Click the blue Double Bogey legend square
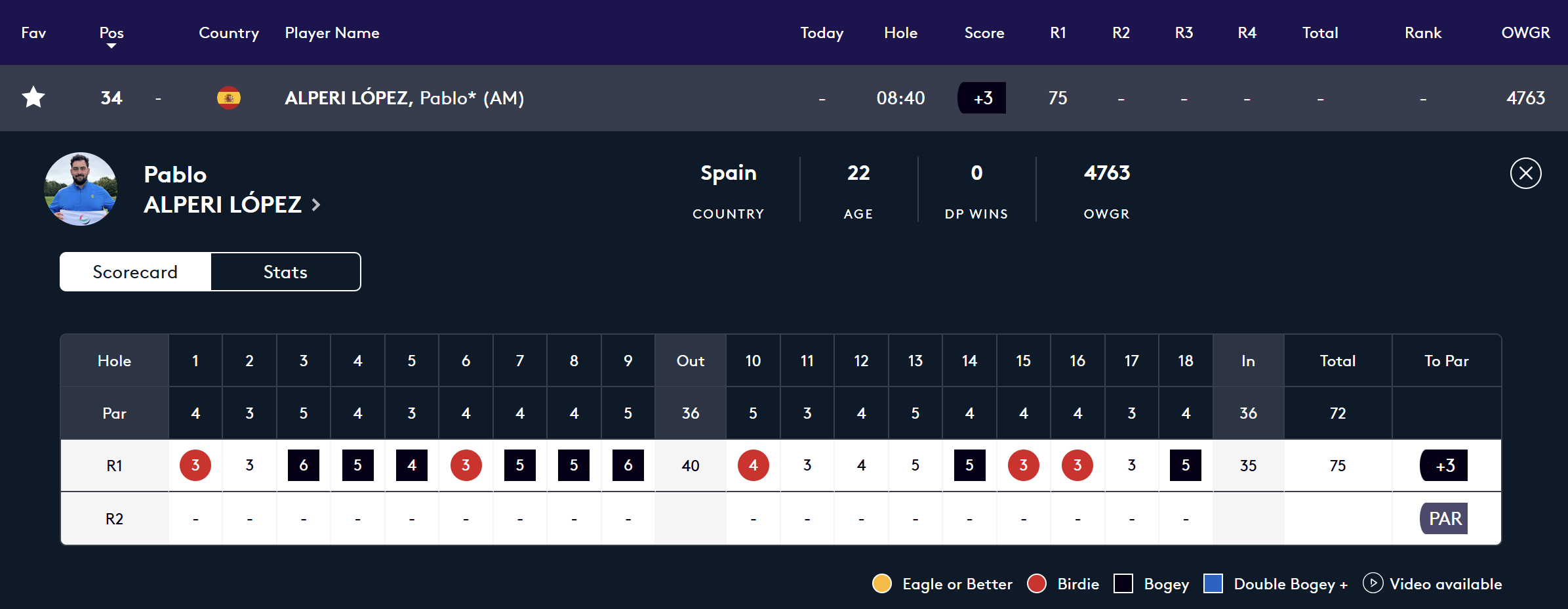Screen dimensions: 1568x609 1213,583
